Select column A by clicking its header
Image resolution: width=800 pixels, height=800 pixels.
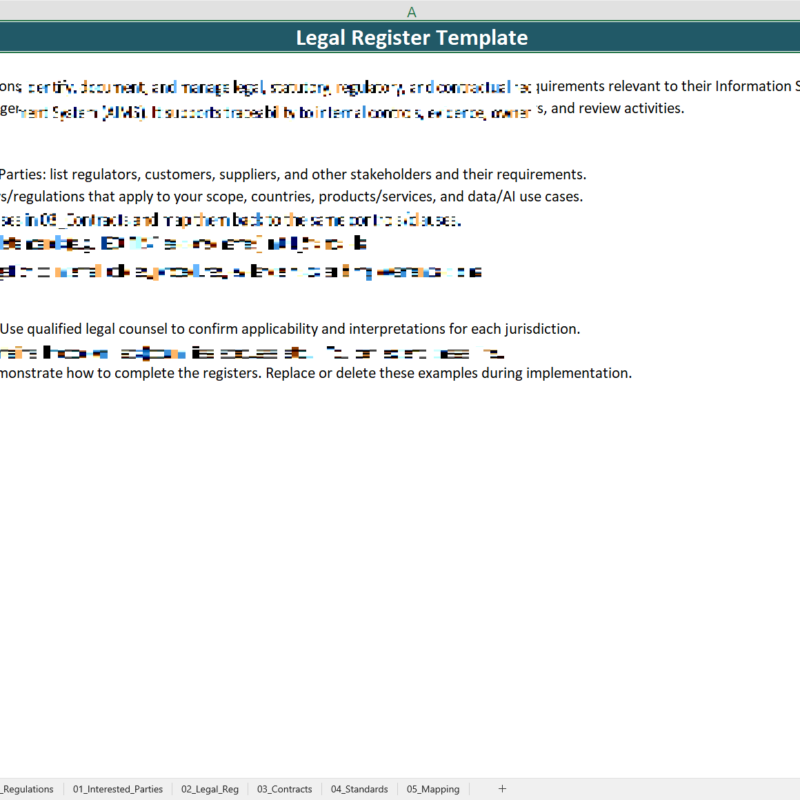(x=412, y=12)
